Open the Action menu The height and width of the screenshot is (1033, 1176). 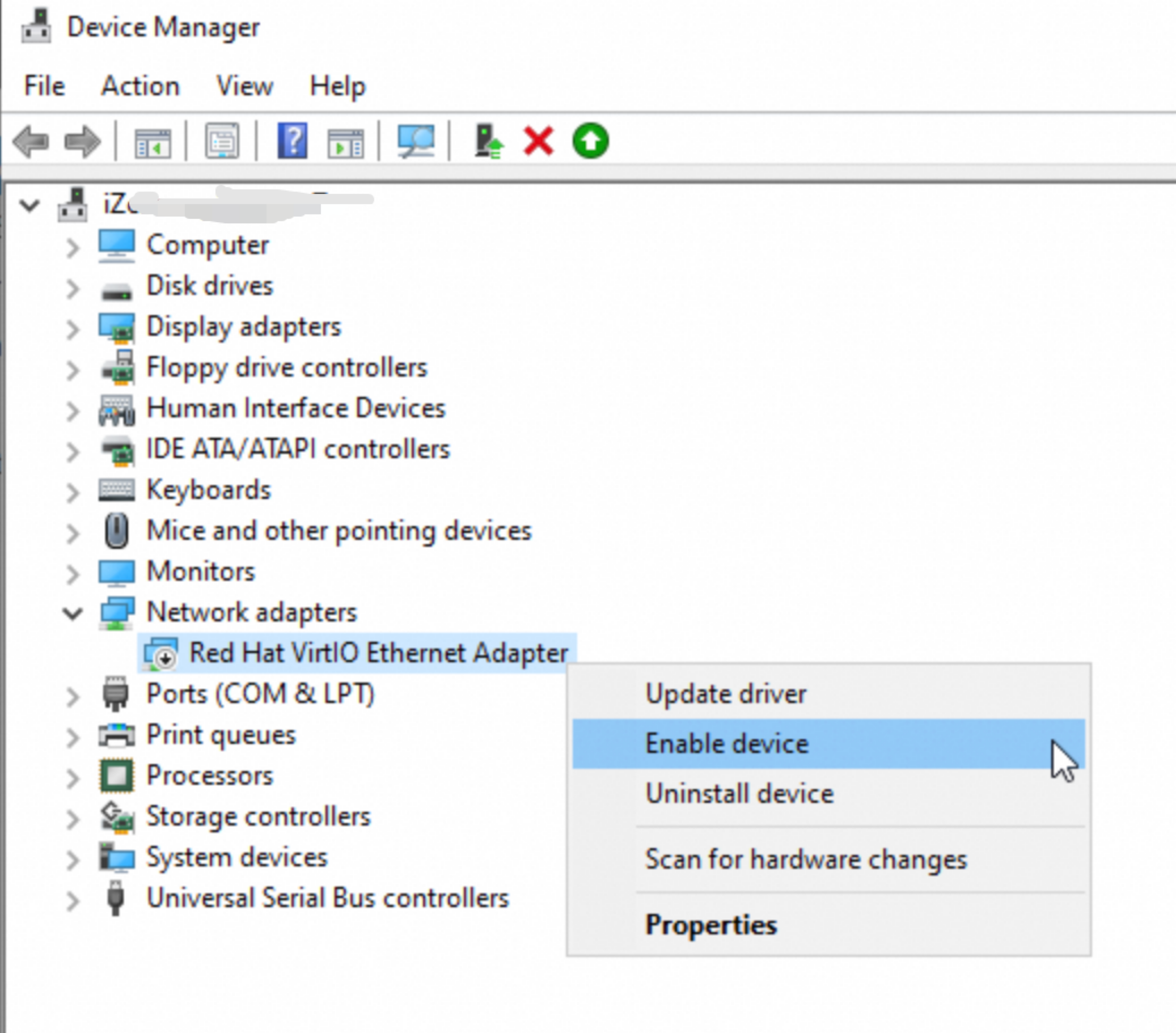point(140,86)
